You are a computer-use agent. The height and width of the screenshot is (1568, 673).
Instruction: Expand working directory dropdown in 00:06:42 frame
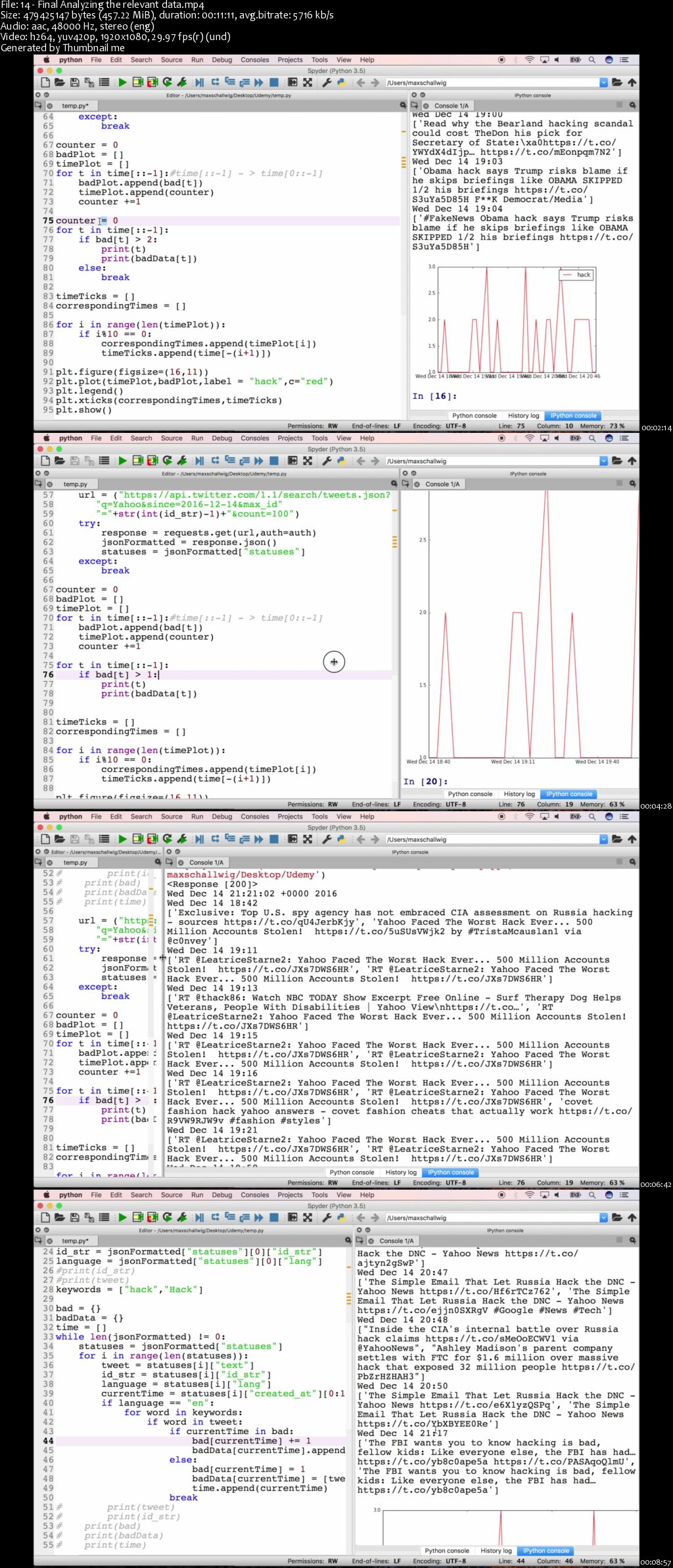(603, 840)
